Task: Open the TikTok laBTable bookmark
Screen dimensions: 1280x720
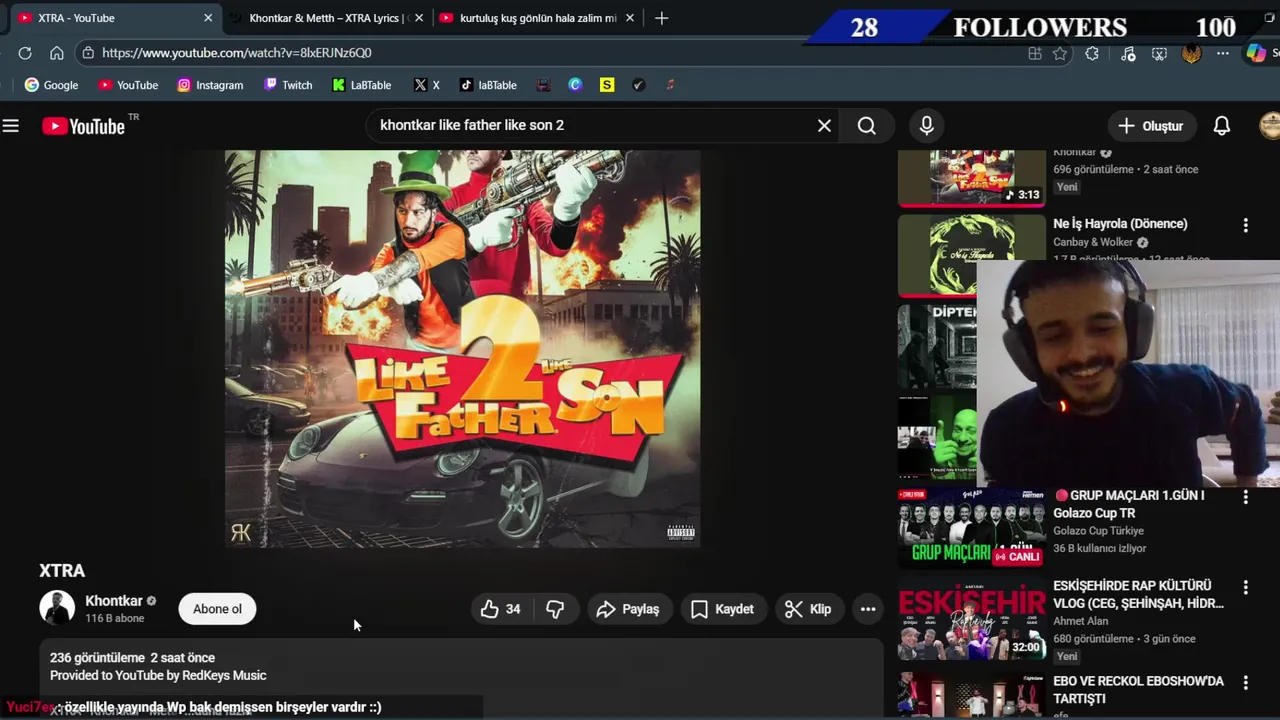Action: tap(488, 85)
